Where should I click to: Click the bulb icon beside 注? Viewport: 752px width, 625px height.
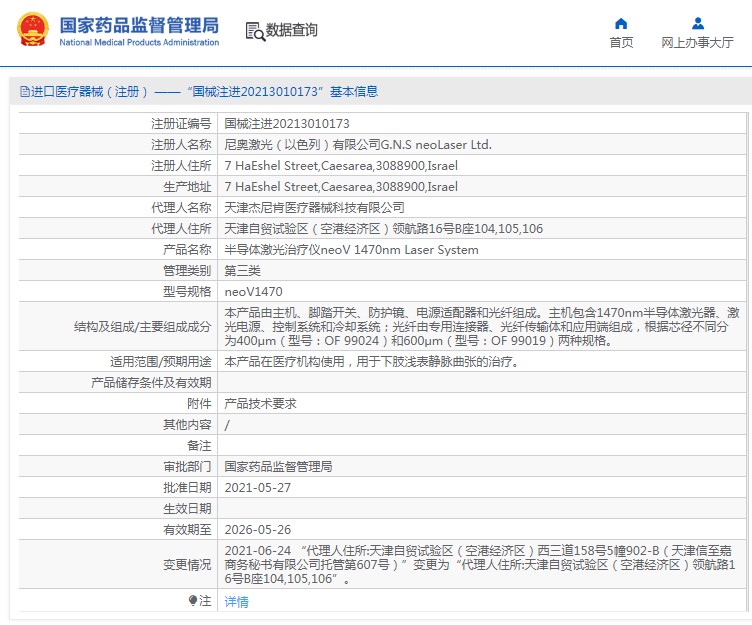(x=193, y=600)
